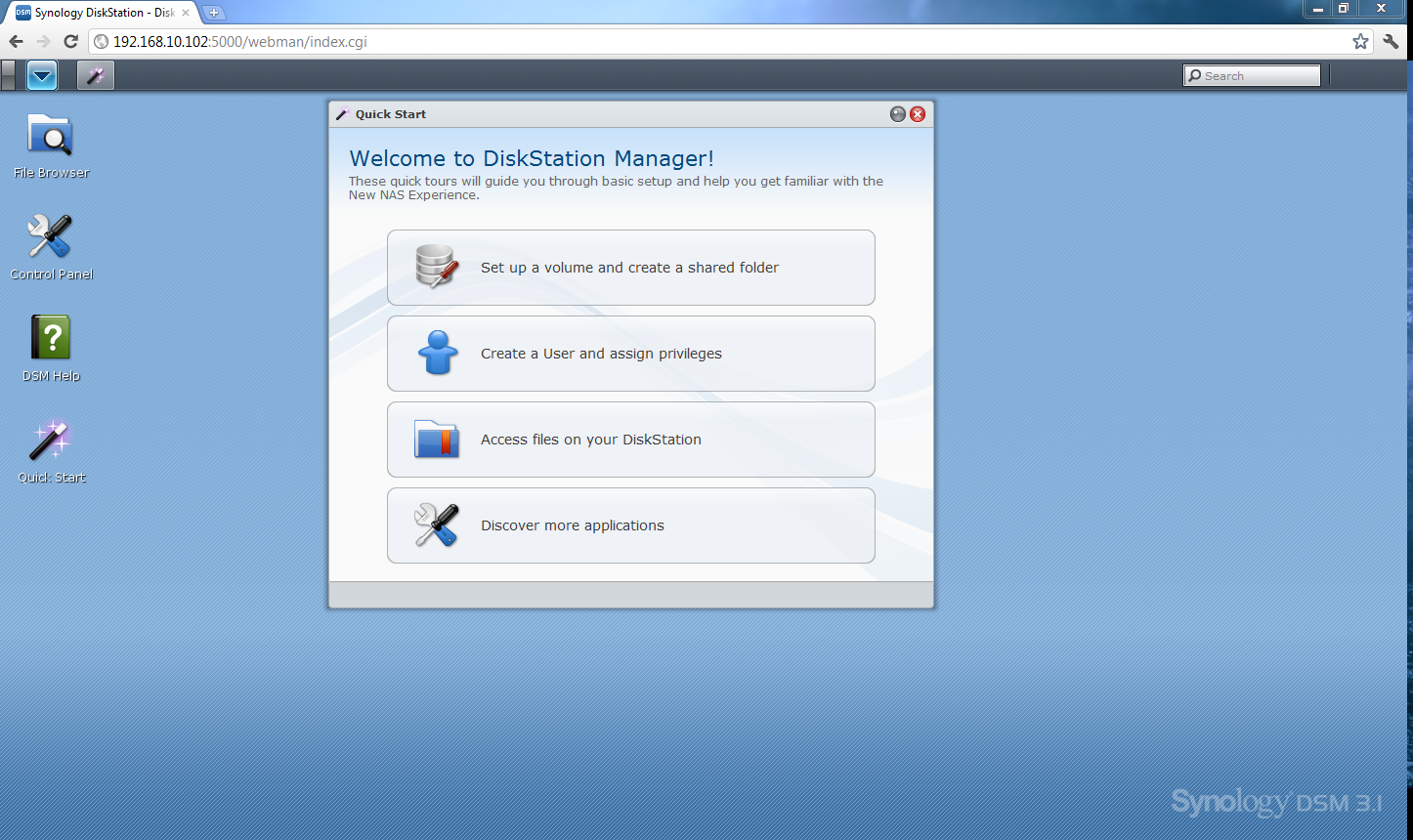Choose Access files on your DiskStation
Screen dimensions: 1413x840
630,440
